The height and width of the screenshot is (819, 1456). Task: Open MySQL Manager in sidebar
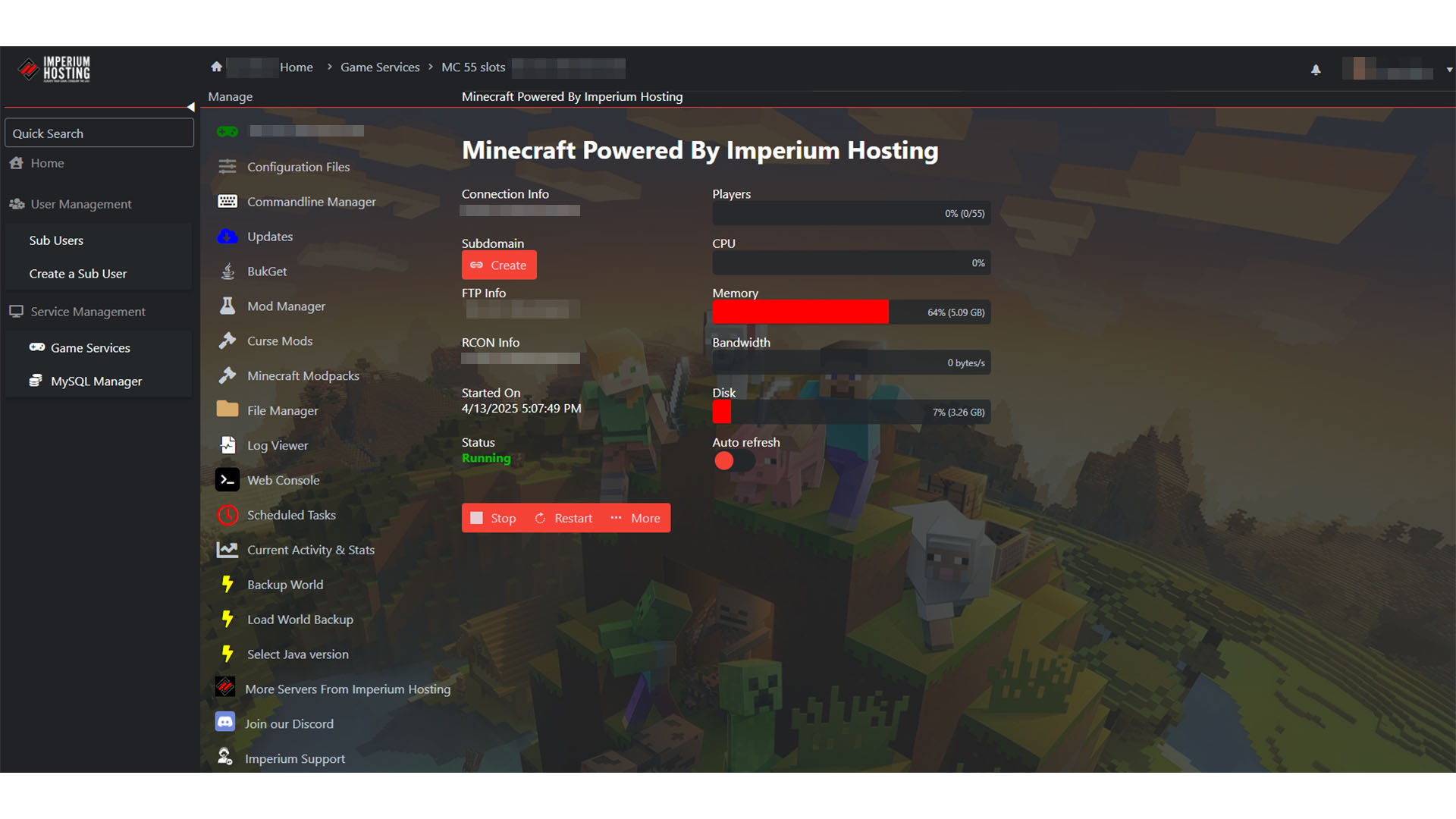point(96,381)
